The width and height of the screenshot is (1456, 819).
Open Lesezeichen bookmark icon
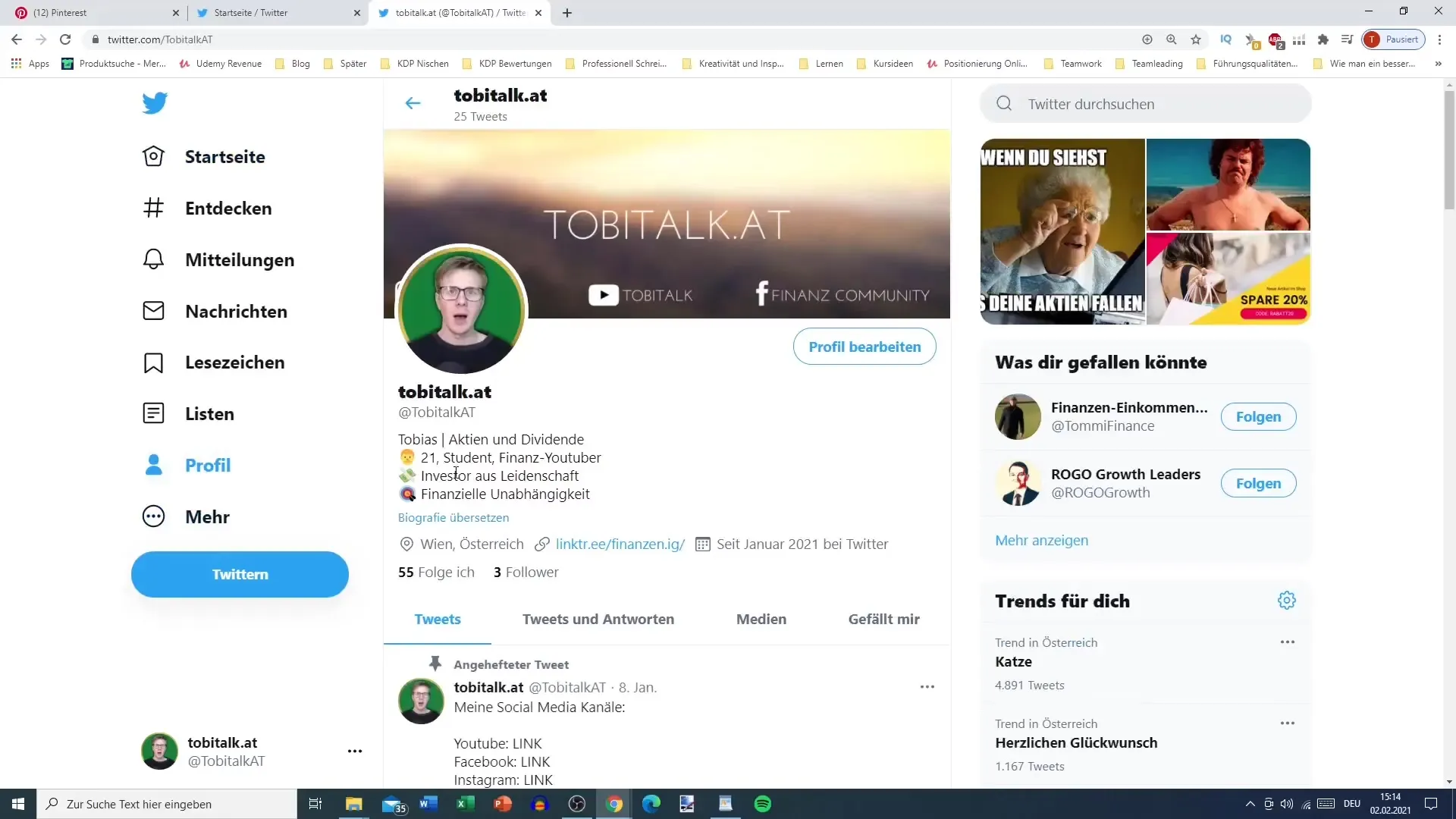point(153,362)
